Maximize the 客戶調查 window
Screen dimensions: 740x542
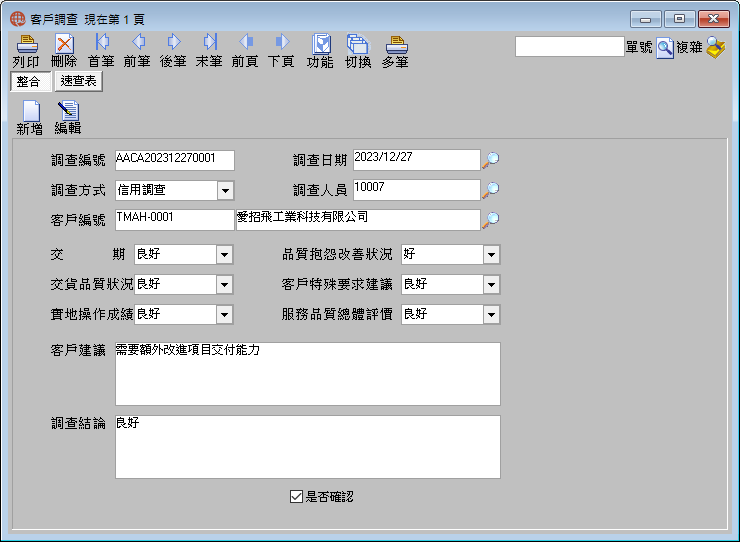[679, 19]
